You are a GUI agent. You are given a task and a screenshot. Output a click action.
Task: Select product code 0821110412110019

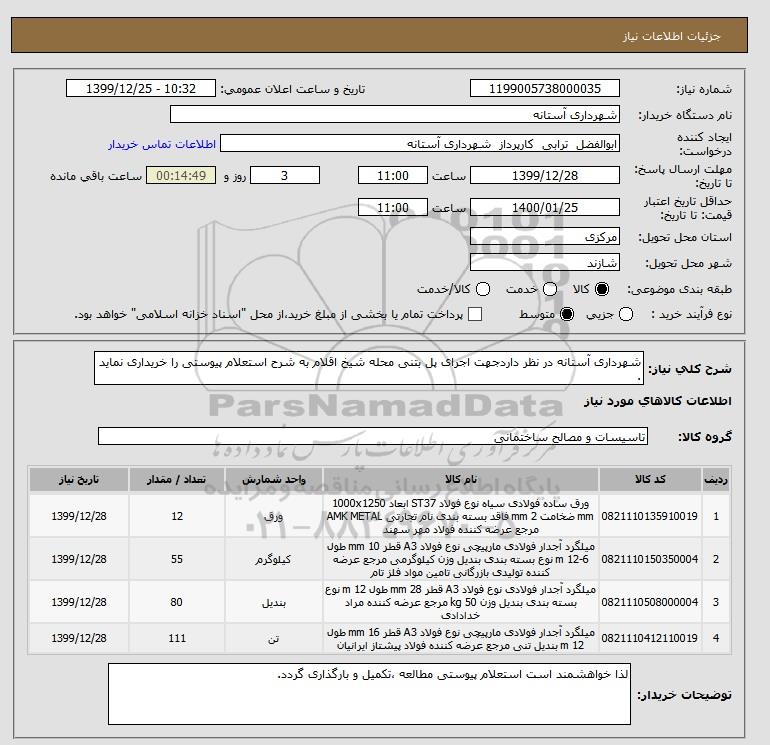[x=650, y=638]
